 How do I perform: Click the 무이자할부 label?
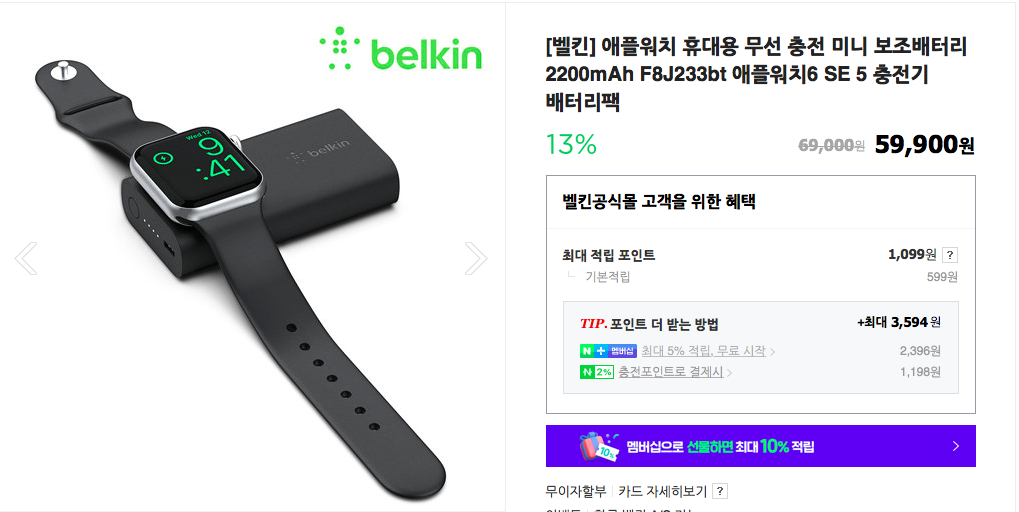tap(576, 492)
